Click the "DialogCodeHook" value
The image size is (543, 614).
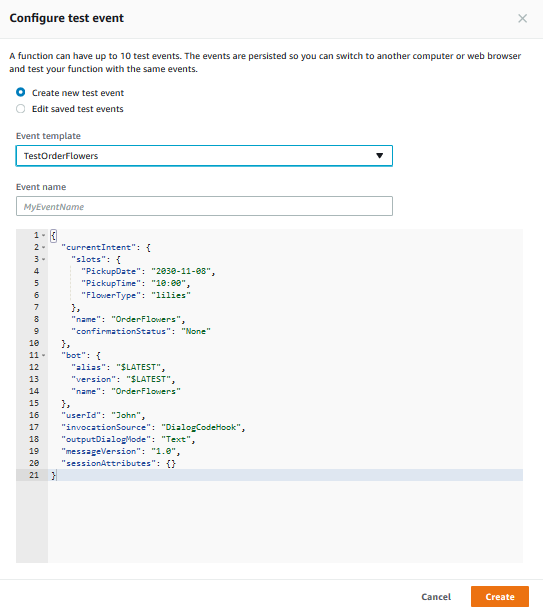coord(201,427)
